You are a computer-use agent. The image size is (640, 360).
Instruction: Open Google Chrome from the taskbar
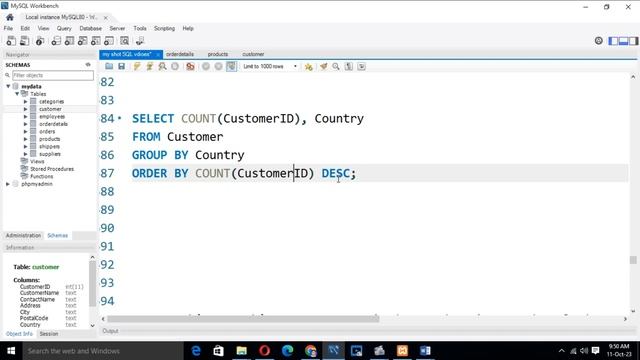pos(311,351)
